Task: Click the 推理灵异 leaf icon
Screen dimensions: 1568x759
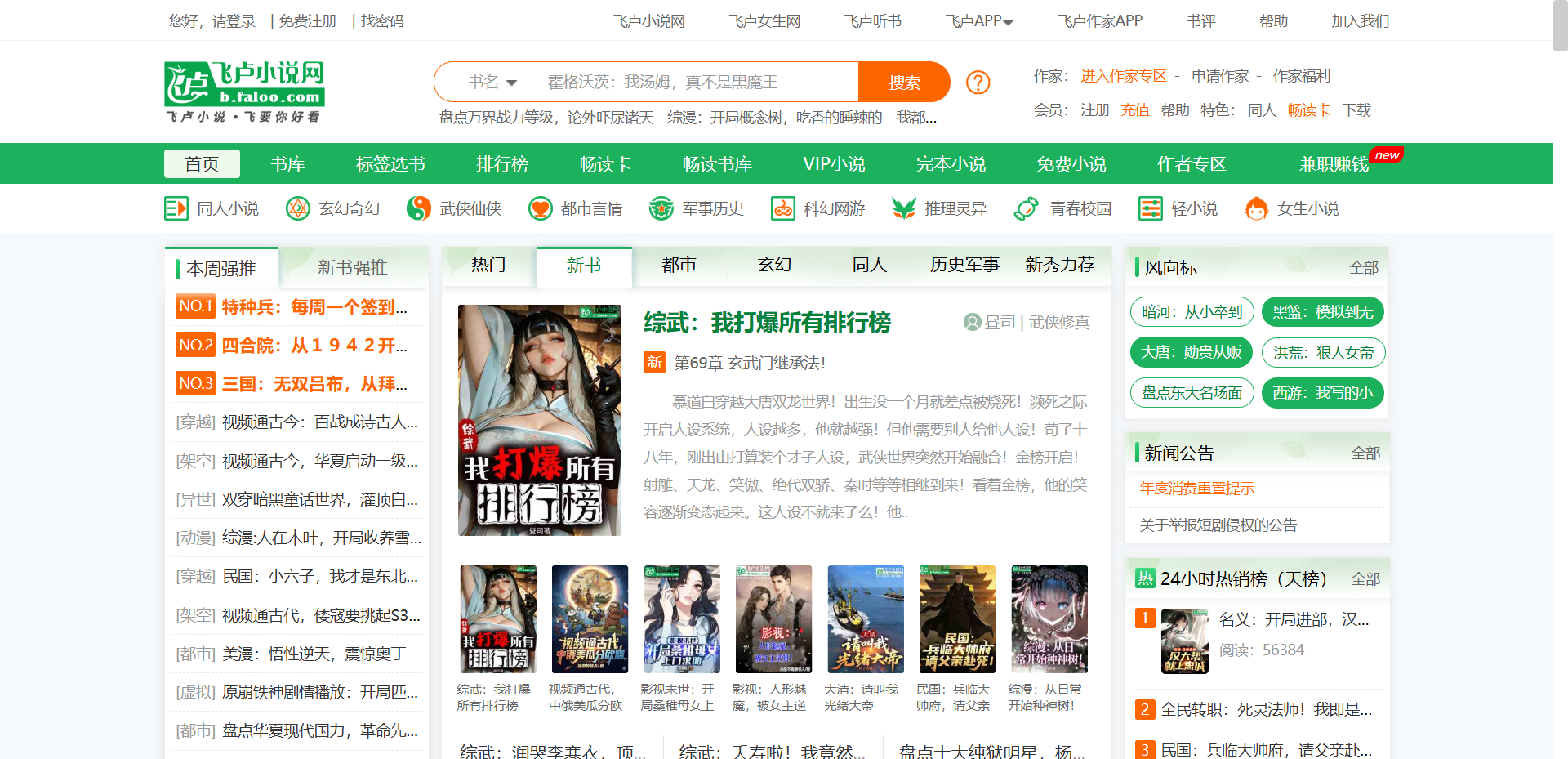Action: (x=903, y=208)
